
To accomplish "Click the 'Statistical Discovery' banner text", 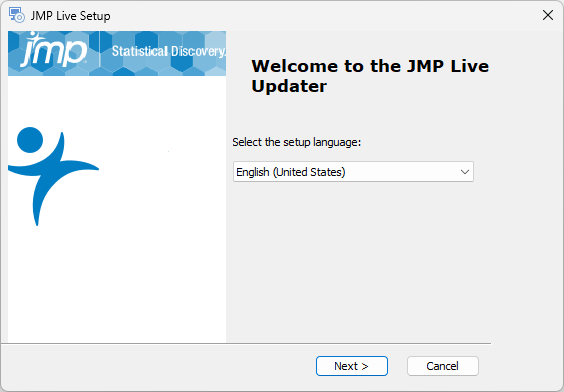I will [169, 51].
